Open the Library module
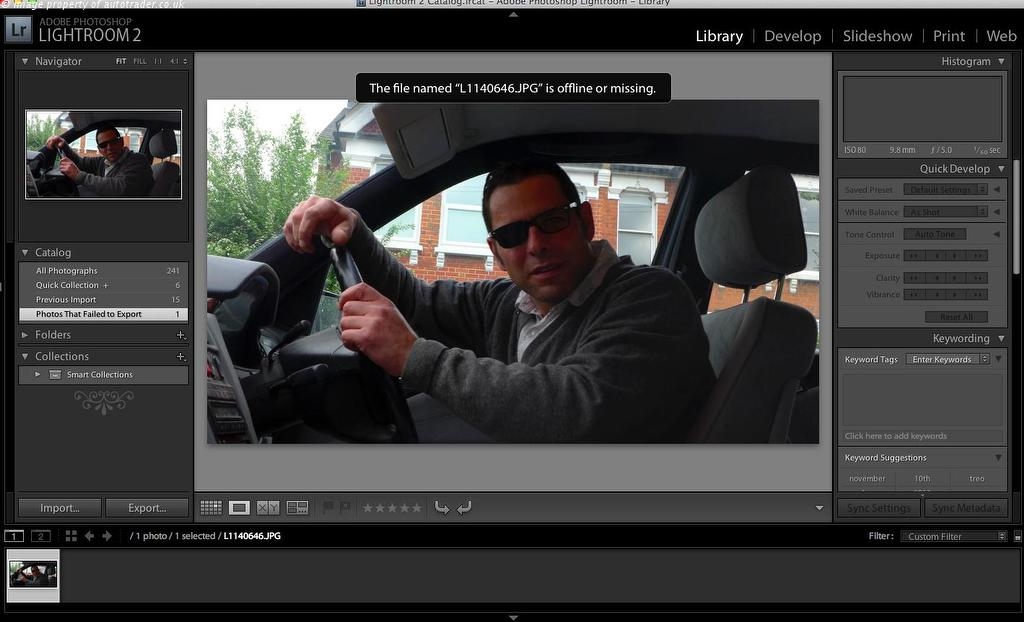This screenshot has height=622, width=1024. [x=719, y=36]
